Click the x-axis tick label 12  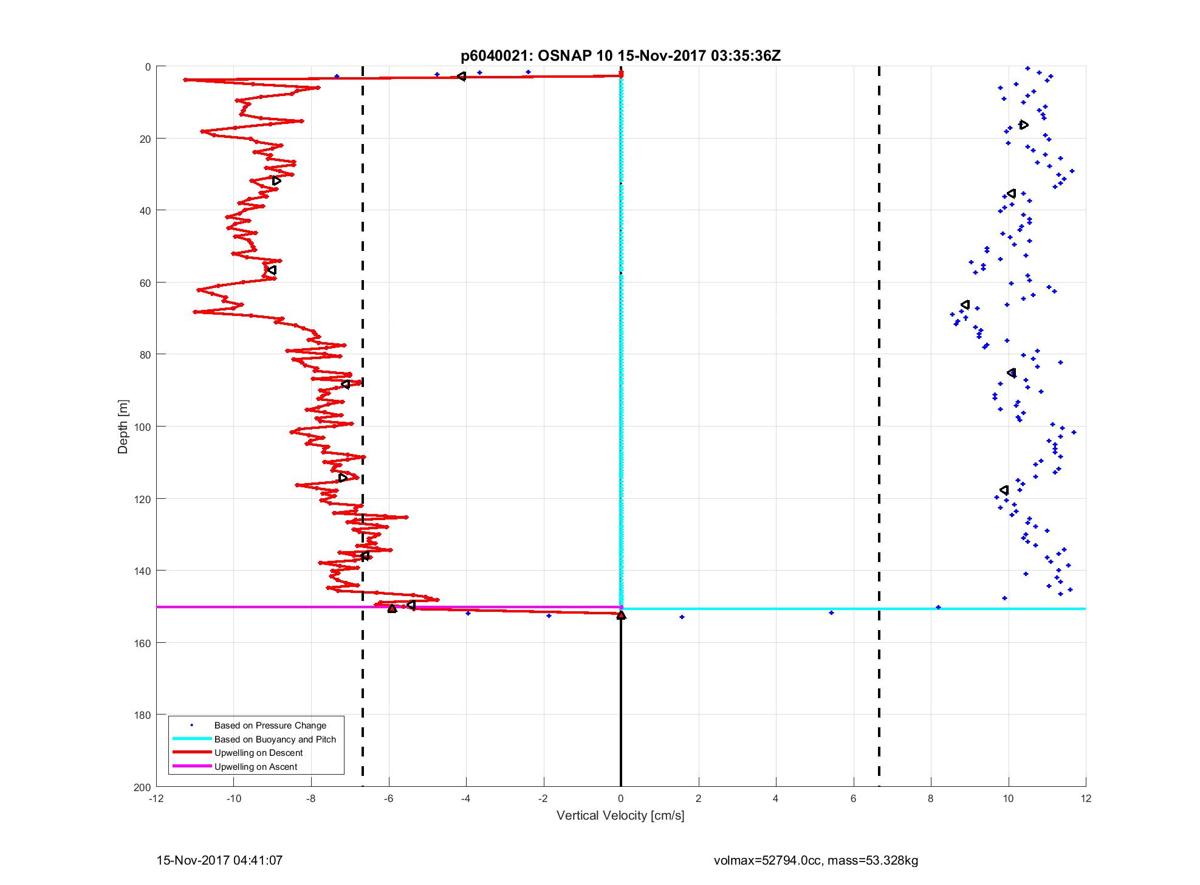tap(1086, 799)
